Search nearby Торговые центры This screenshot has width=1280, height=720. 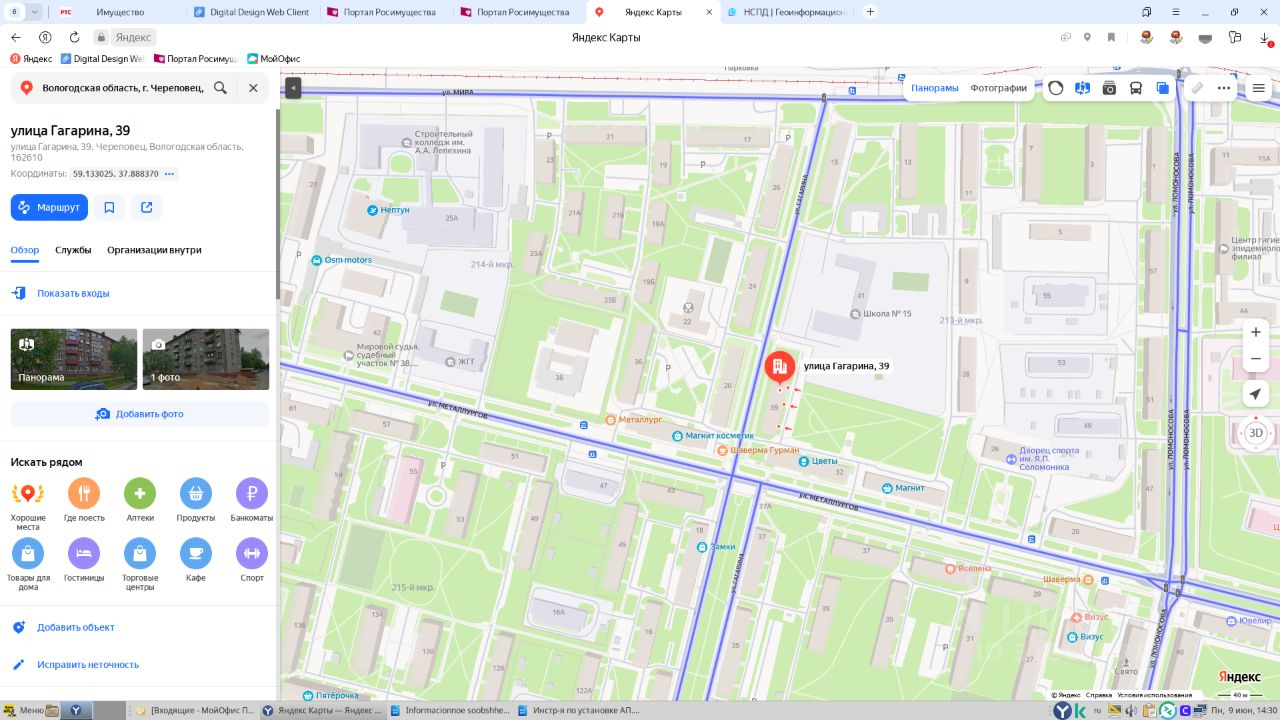pos(140,564)
